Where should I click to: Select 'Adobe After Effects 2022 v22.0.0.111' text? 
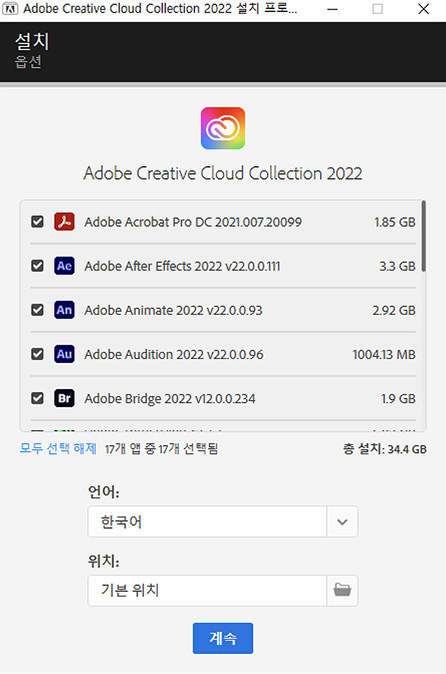(x=182, y=267)
